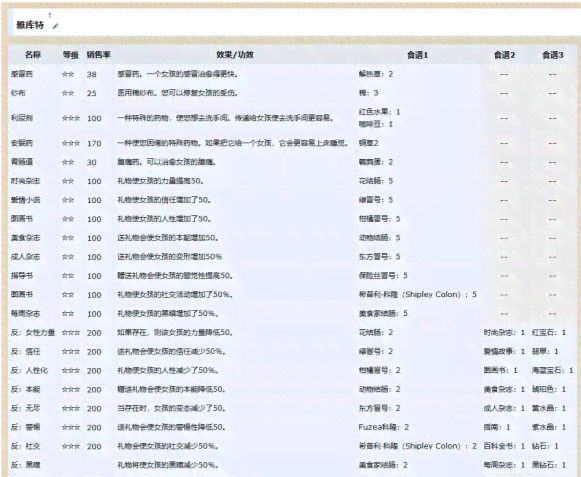Screen dimensions: 581x477
Task: Click the sale rate value 170
Action: (94, 143)
